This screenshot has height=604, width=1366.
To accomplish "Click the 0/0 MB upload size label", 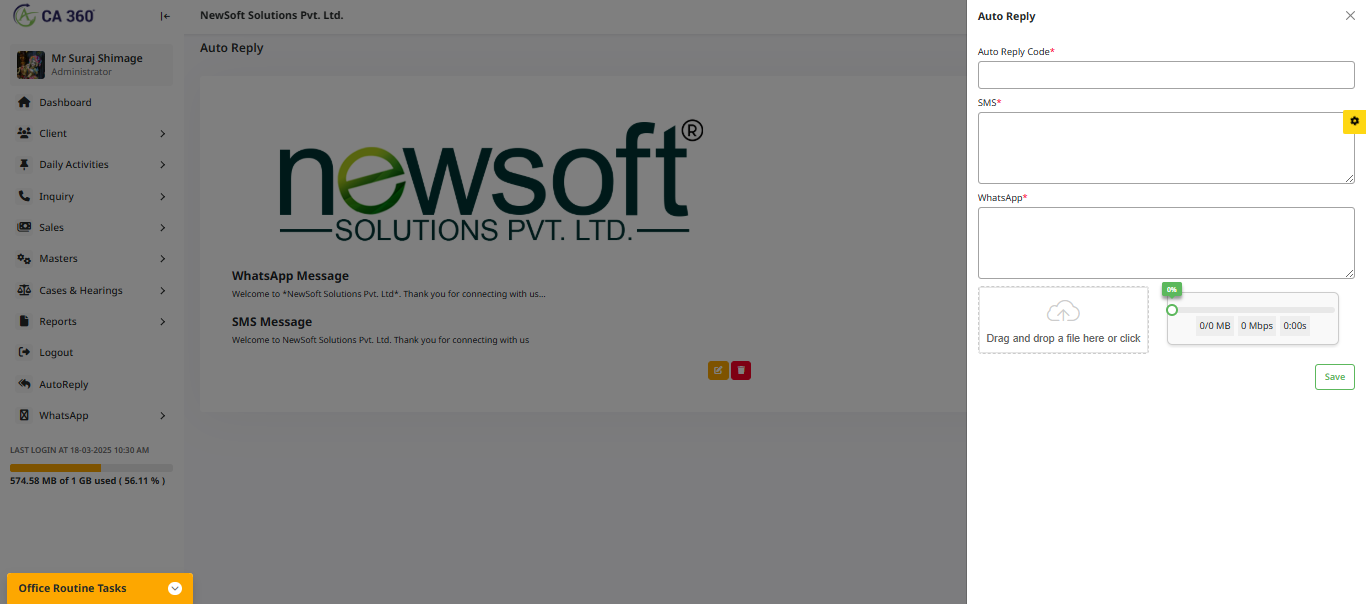I will pyautogui.click(x=1215, y=326).
